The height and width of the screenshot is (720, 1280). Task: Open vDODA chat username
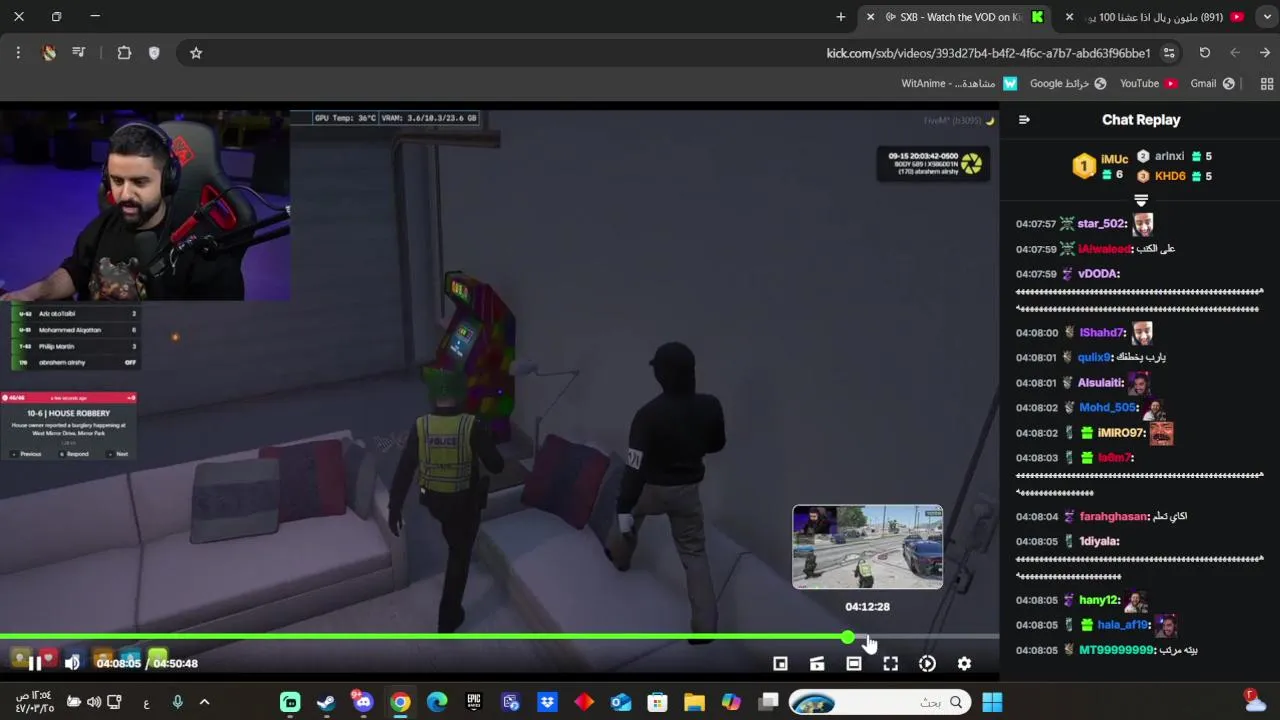(1098, 274)
